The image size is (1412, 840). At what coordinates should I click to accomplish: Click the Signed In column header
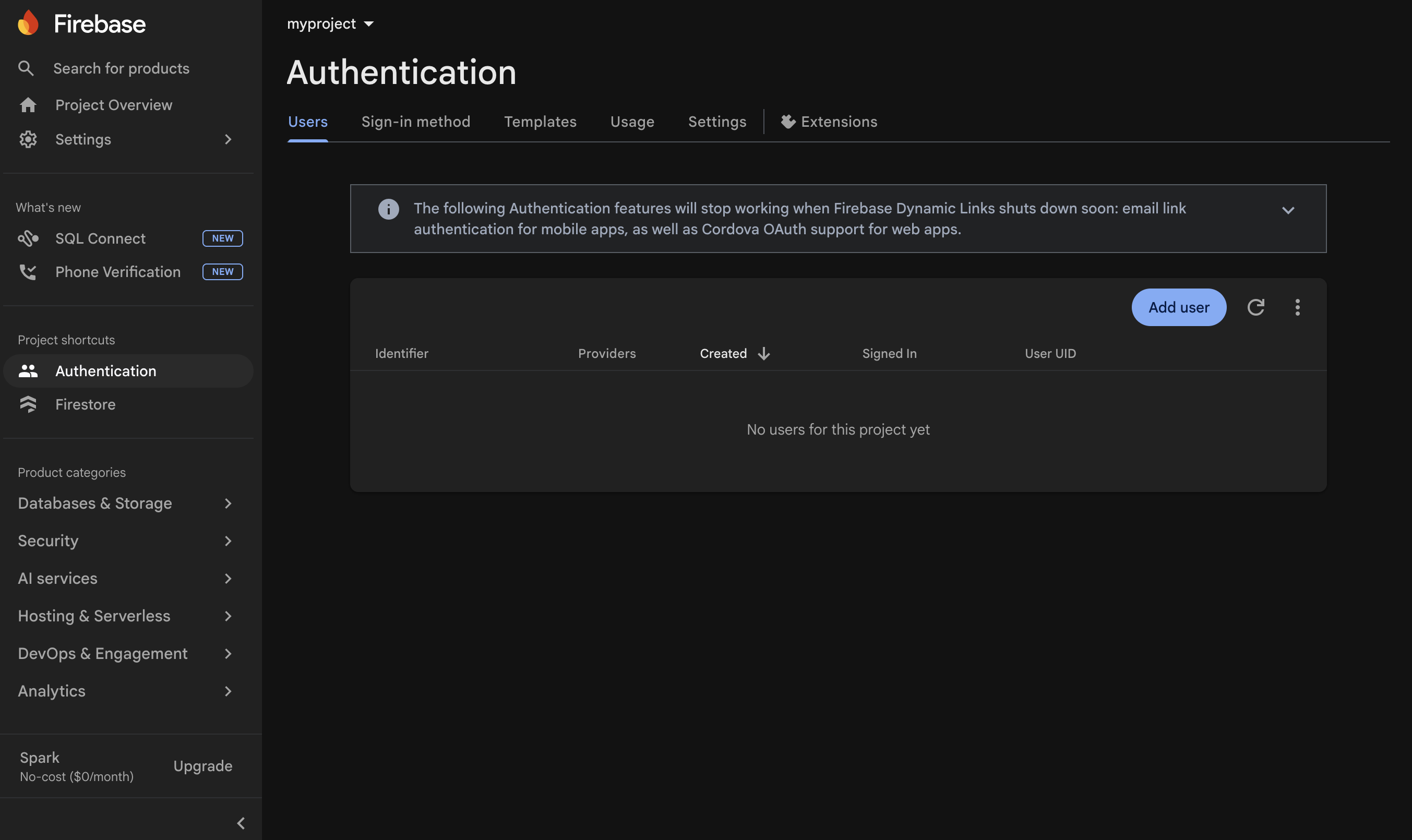889,353
